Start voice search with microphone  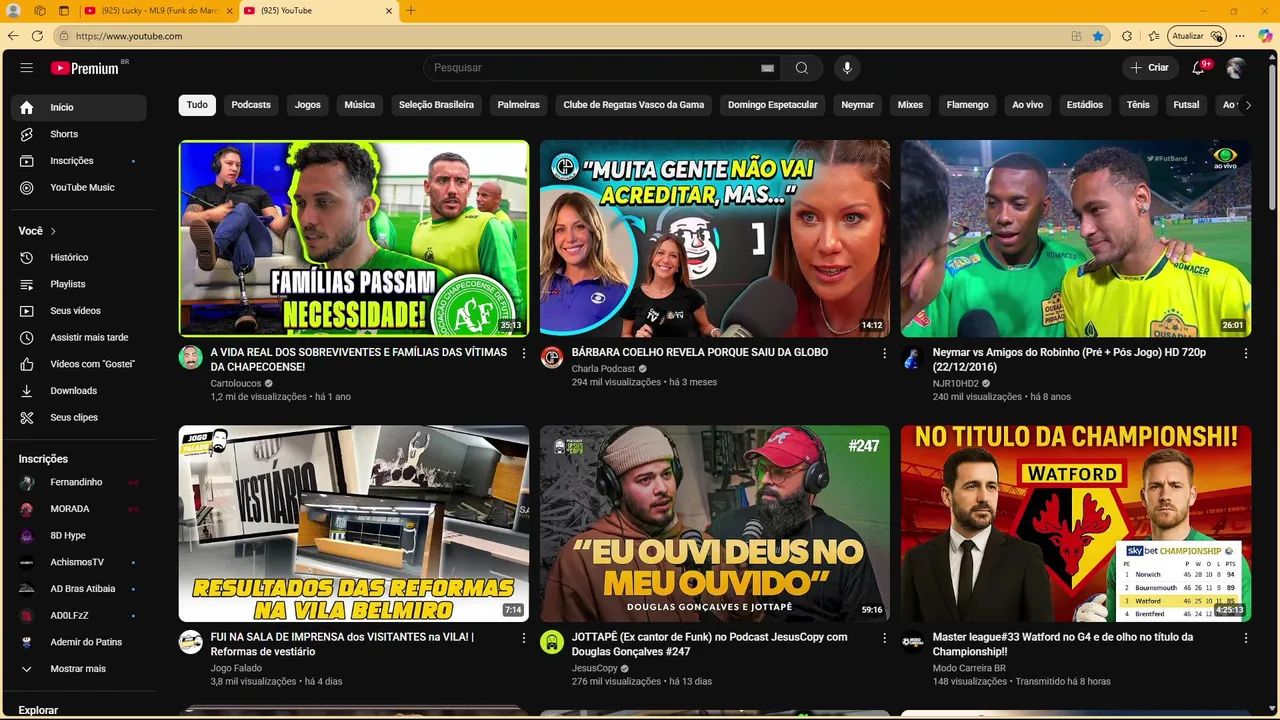[847, 68]
